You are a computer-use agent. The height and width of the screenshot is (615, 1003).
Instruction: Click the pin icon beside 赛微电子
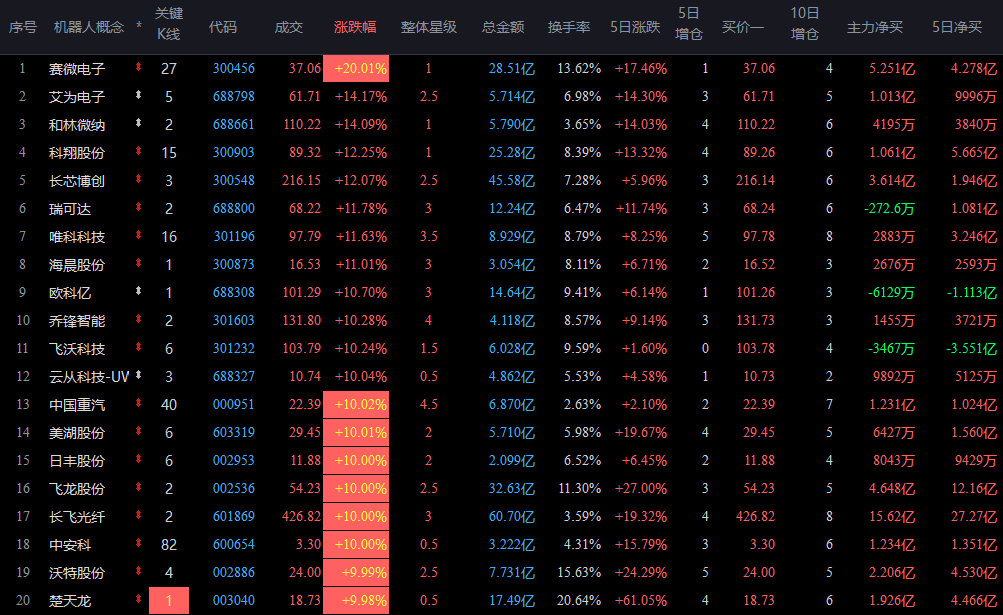coord(138,67)
